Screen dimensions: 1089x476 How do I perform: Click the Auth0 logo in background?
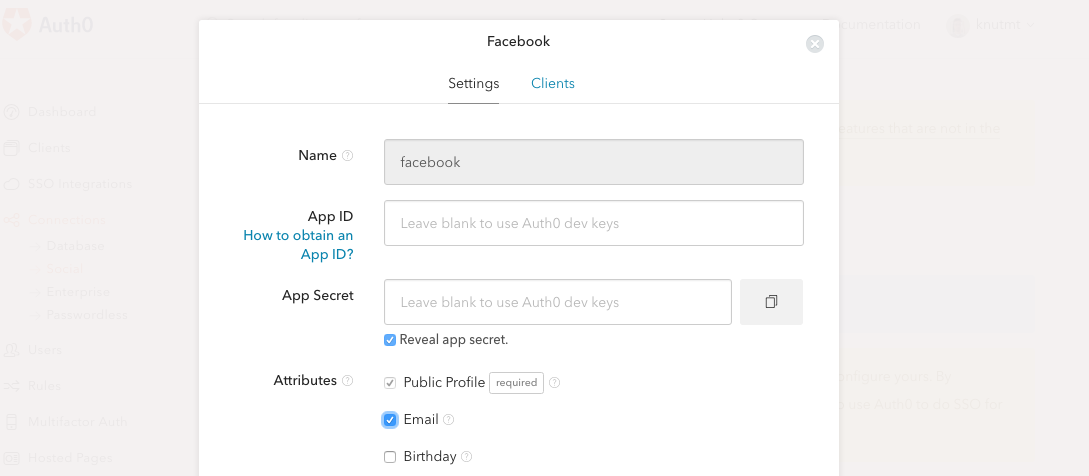(47, 25)
